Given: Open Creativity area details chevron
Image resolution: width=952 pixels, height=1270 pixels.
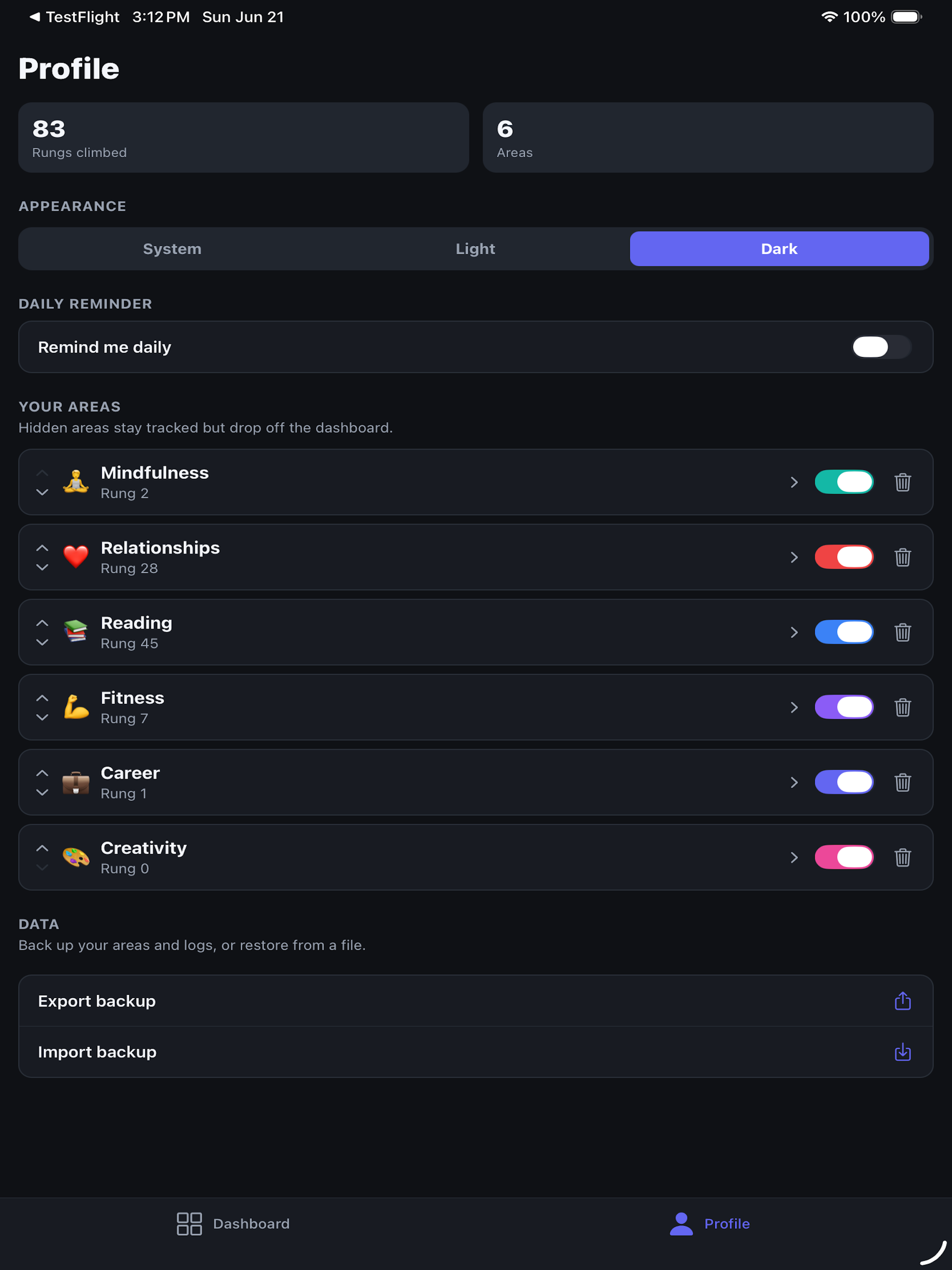Looking at the screenshot, I should 793,857.
